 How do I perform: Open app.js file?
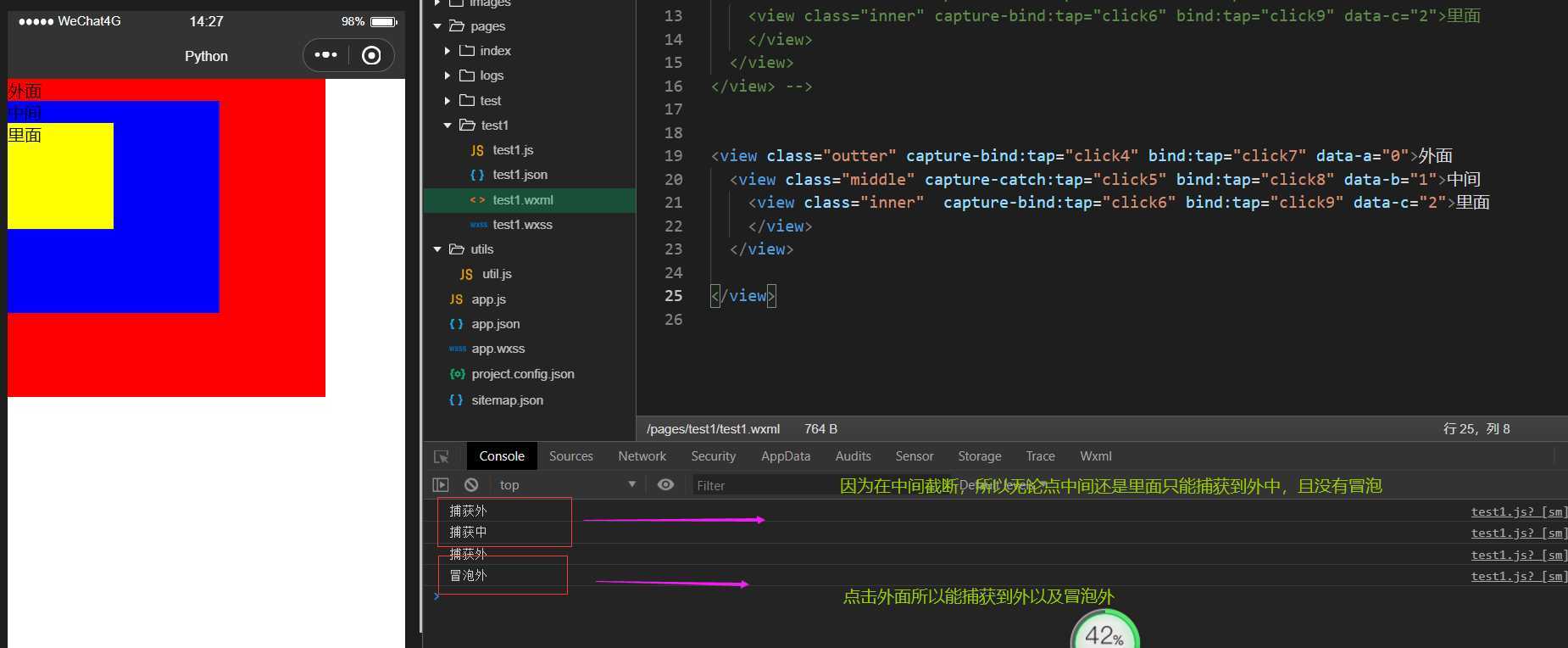click(x=488, y=299)
